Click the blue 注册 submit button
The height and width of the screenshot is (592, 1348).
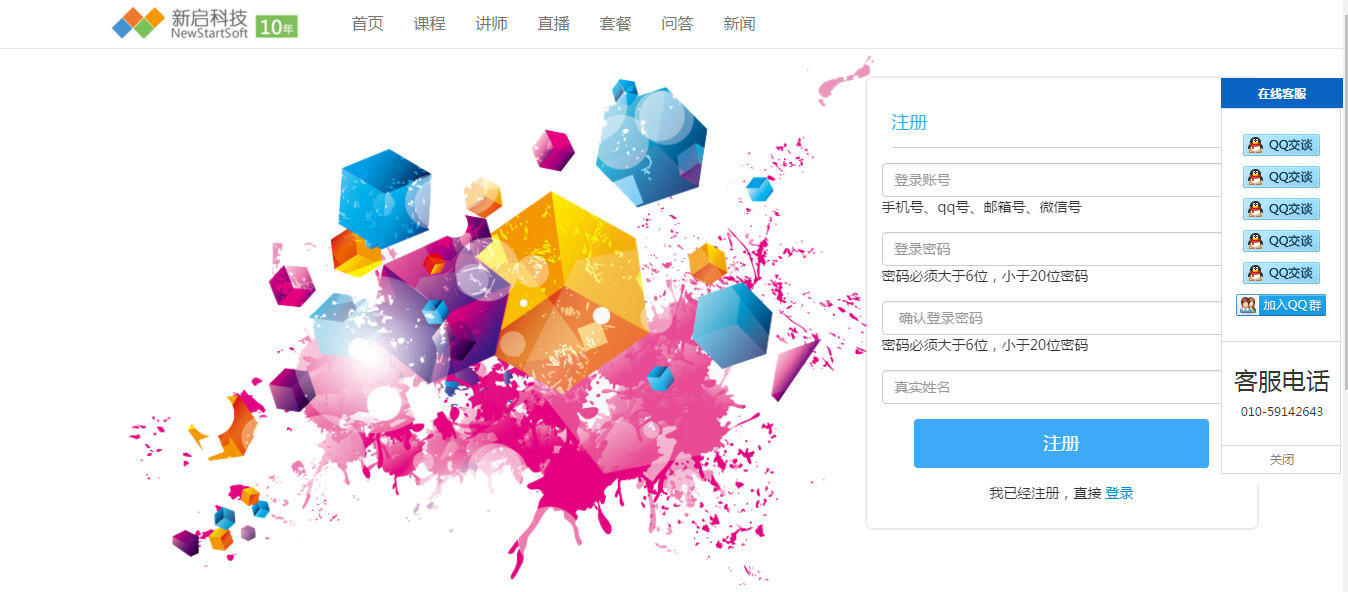(1061, 444)
